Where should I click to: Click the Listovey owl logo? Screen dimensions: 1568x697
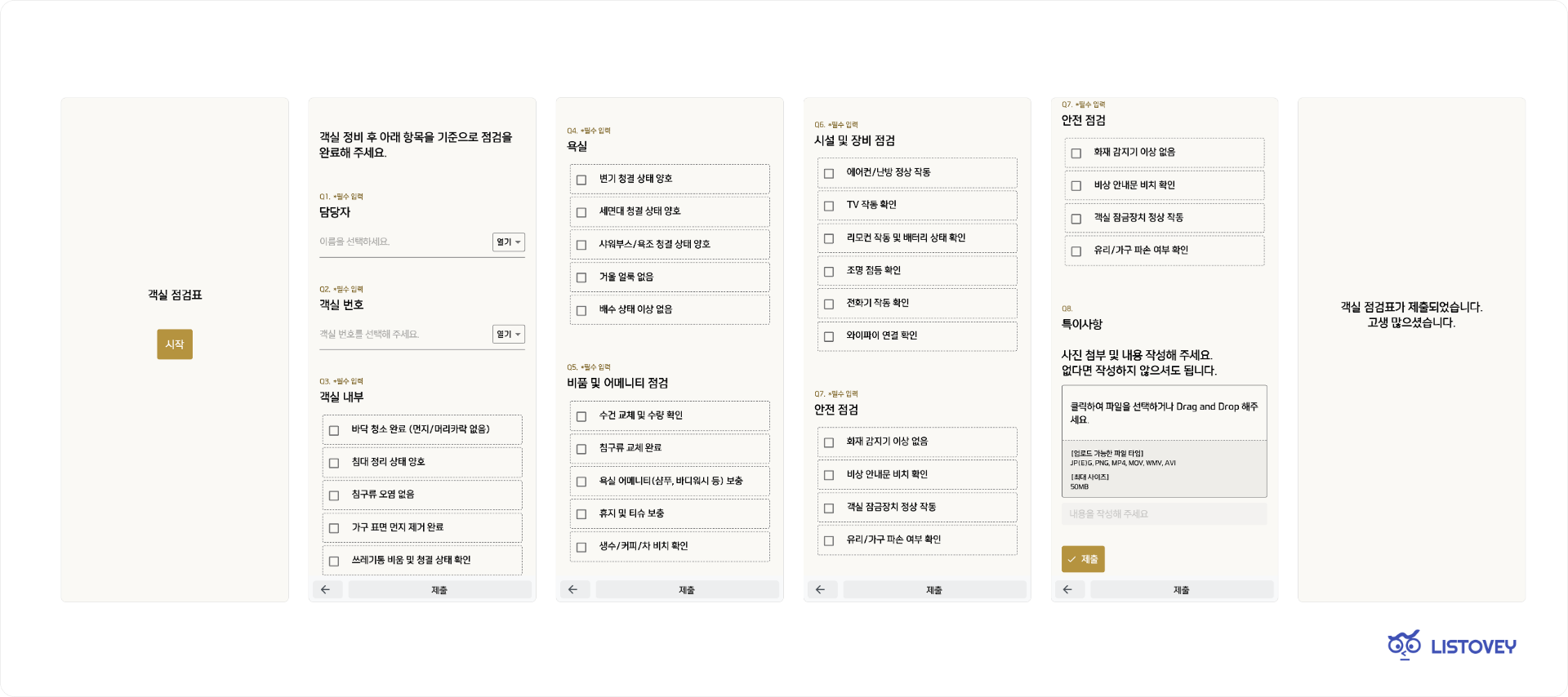coord(1404,645)
